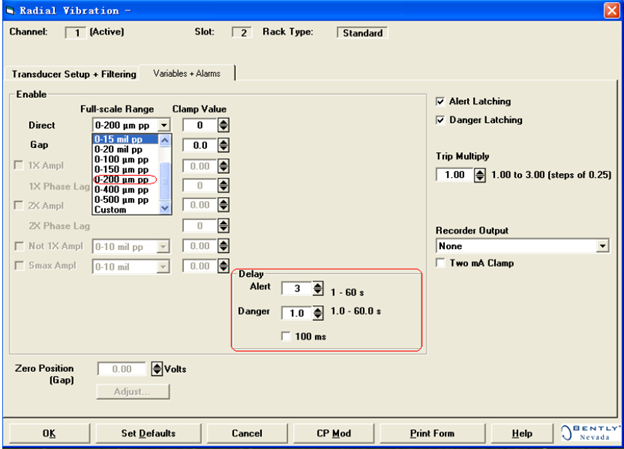
Task: Click the Print Form button
Action: pos(432,433)
